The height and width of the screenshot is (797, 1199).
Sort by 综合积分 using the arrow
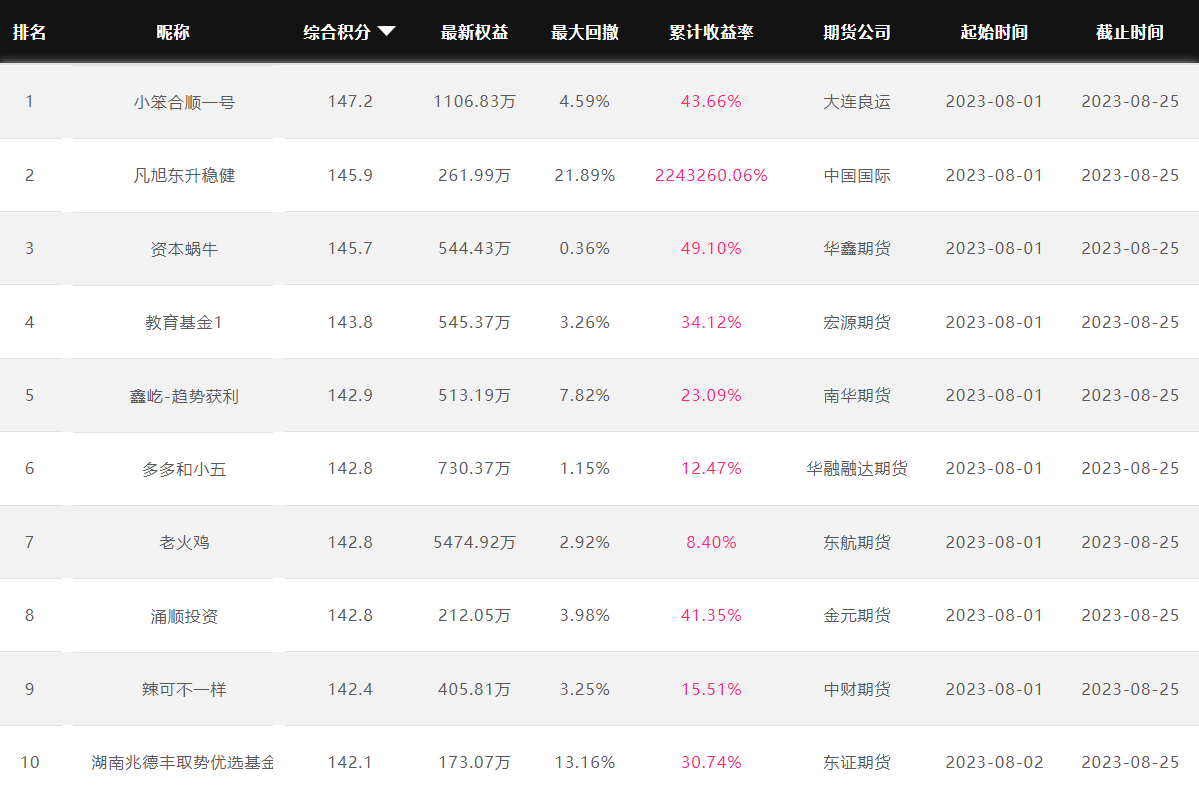coord(386,31)
